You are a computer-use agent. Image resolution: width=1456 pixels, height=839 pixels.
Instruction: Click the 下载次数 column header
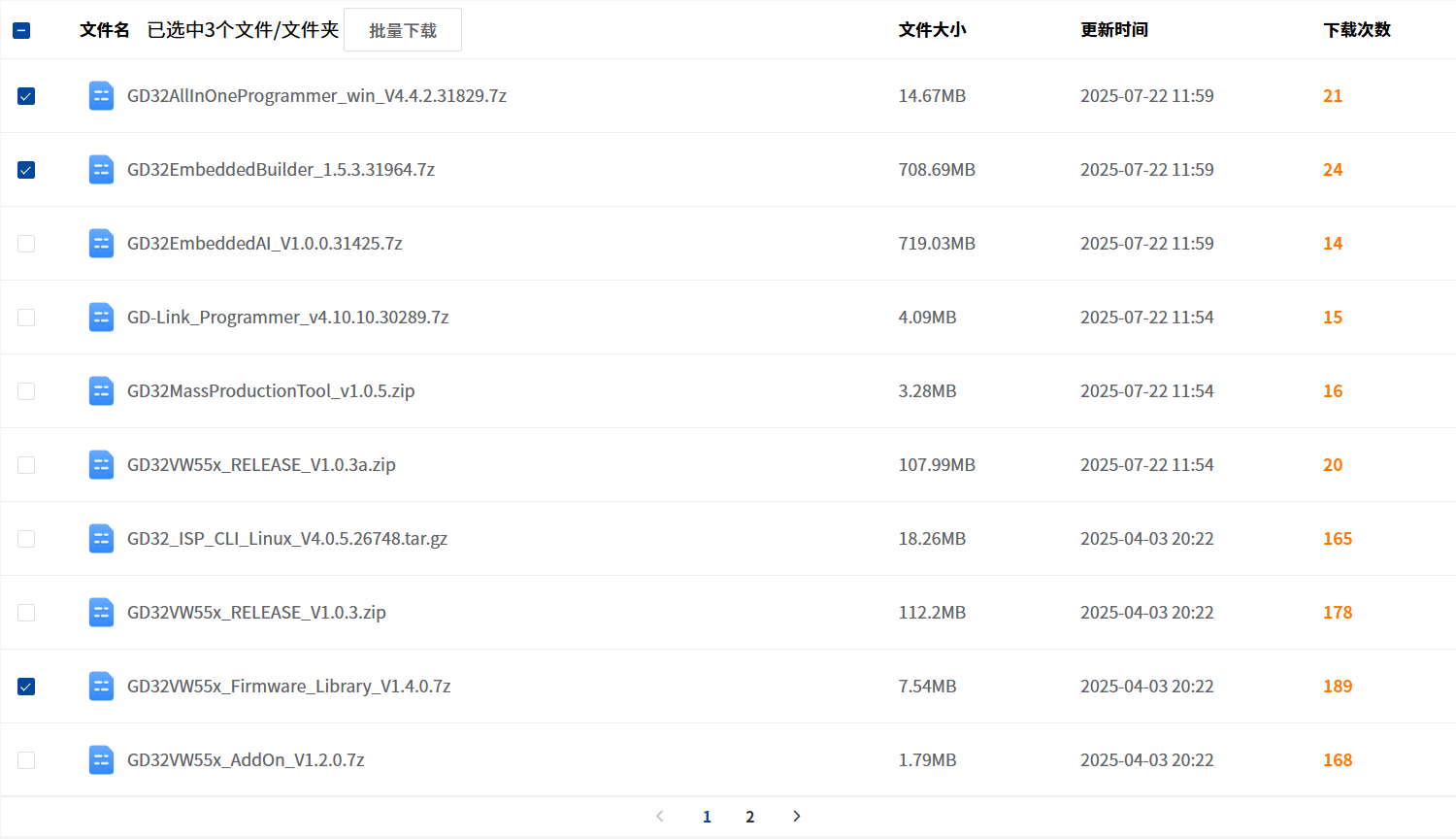[x=1357, y=30]
